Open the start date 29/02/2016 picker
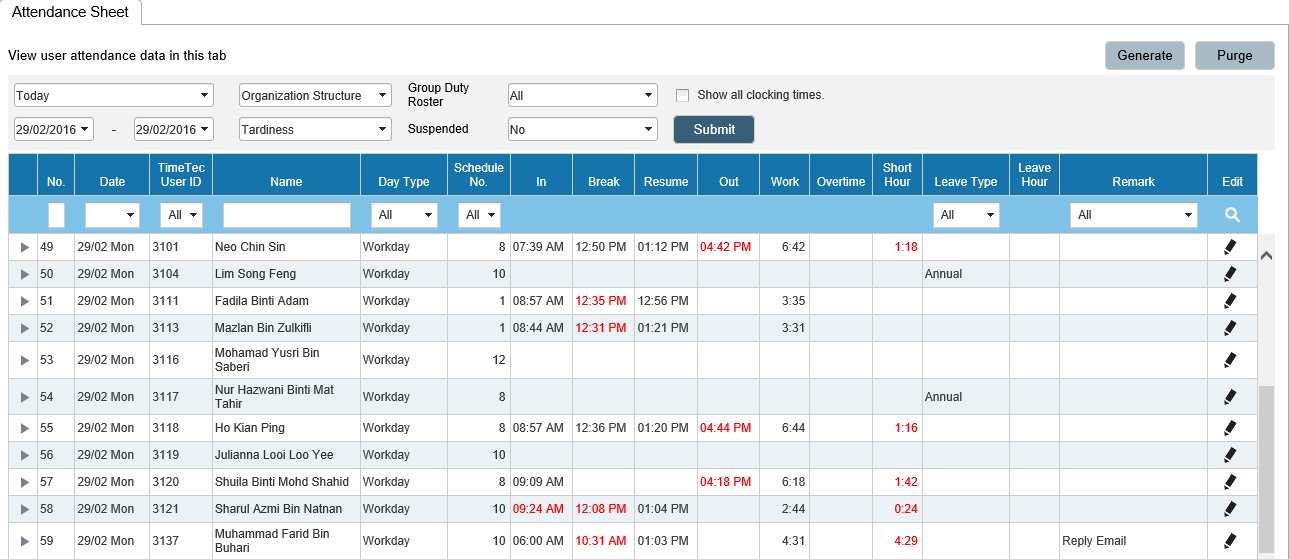This screenshot has height=559, width=1289. coord(54,129)
